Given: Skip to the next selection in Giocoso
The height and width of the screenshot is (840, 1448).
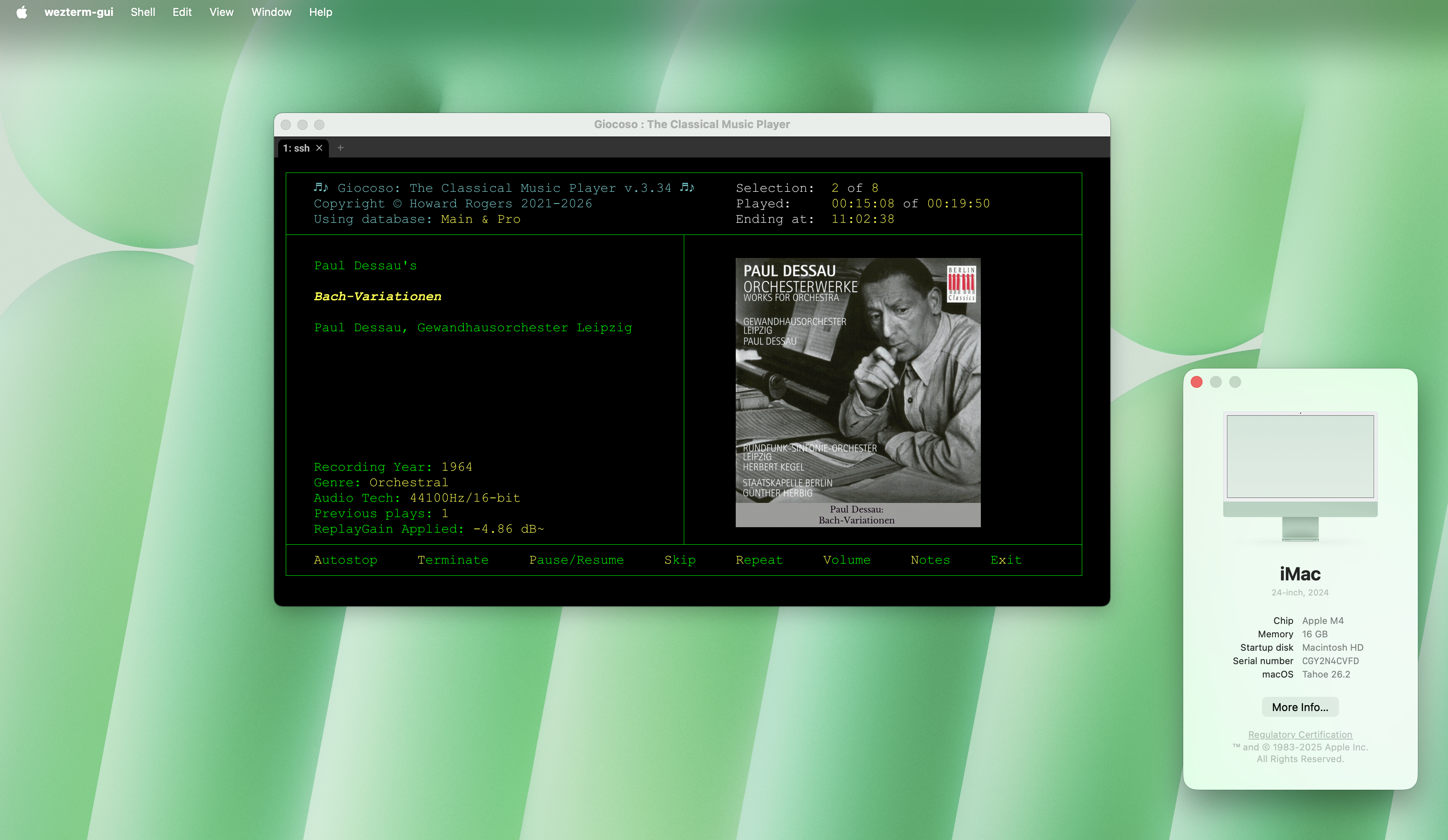Looking at the screenshot, I should point(680,560).
